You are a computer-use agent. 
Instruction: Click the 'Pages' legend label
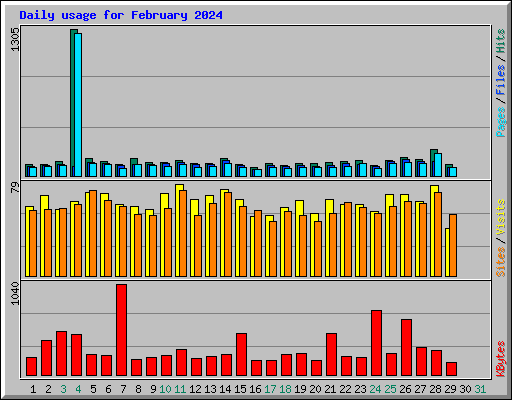(x=501, y=122)
